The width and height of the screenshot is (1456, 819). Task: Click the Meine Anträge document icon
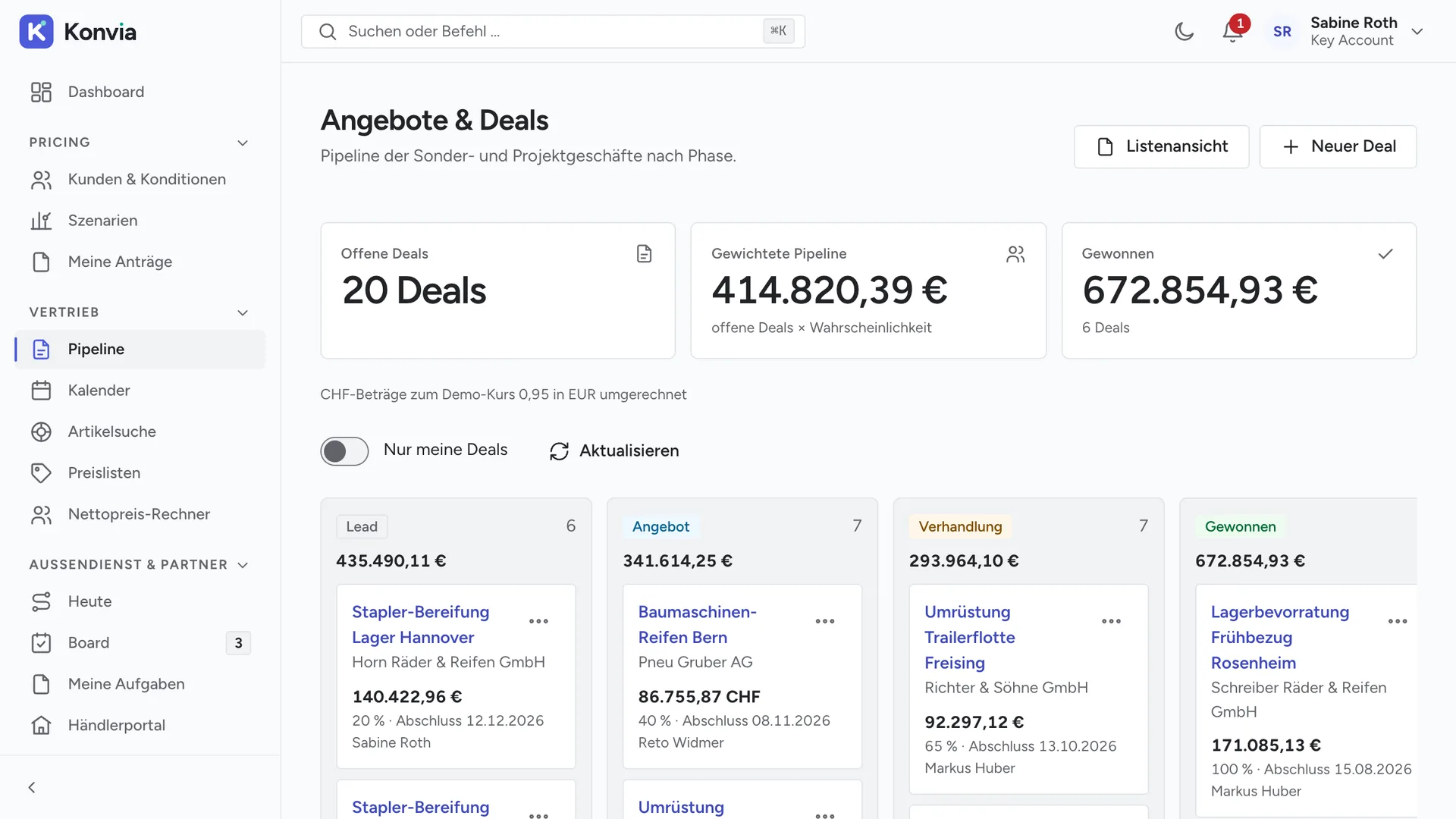pyautogui.click(x=41, y=262)
